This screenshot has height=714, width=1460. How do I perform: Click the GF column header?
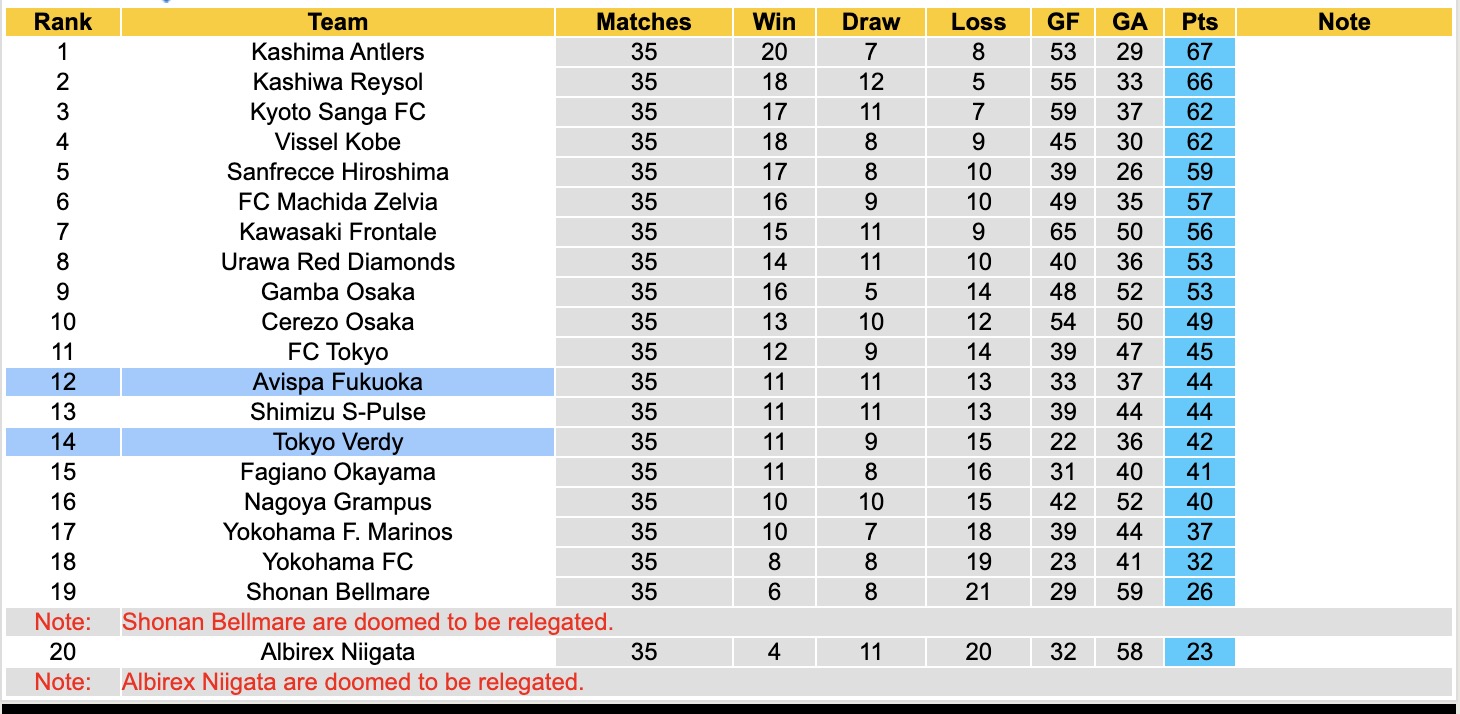coord(1063,22)
